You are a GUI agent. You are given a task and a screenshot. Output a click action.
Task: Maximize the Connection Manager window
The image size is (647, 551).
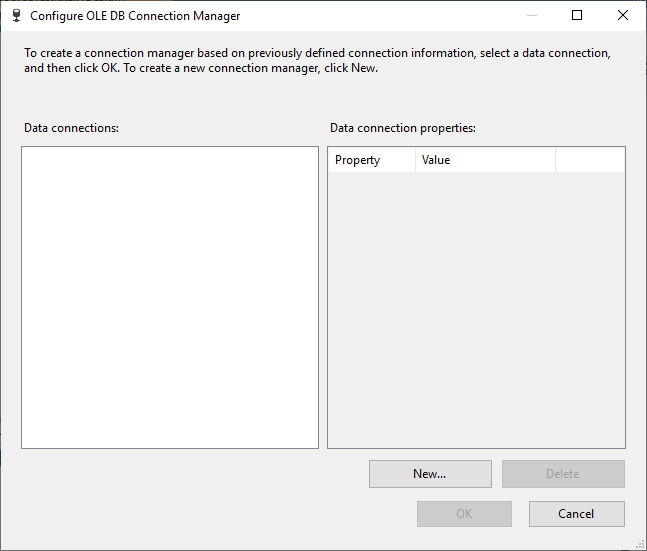(x=577, y=16)
